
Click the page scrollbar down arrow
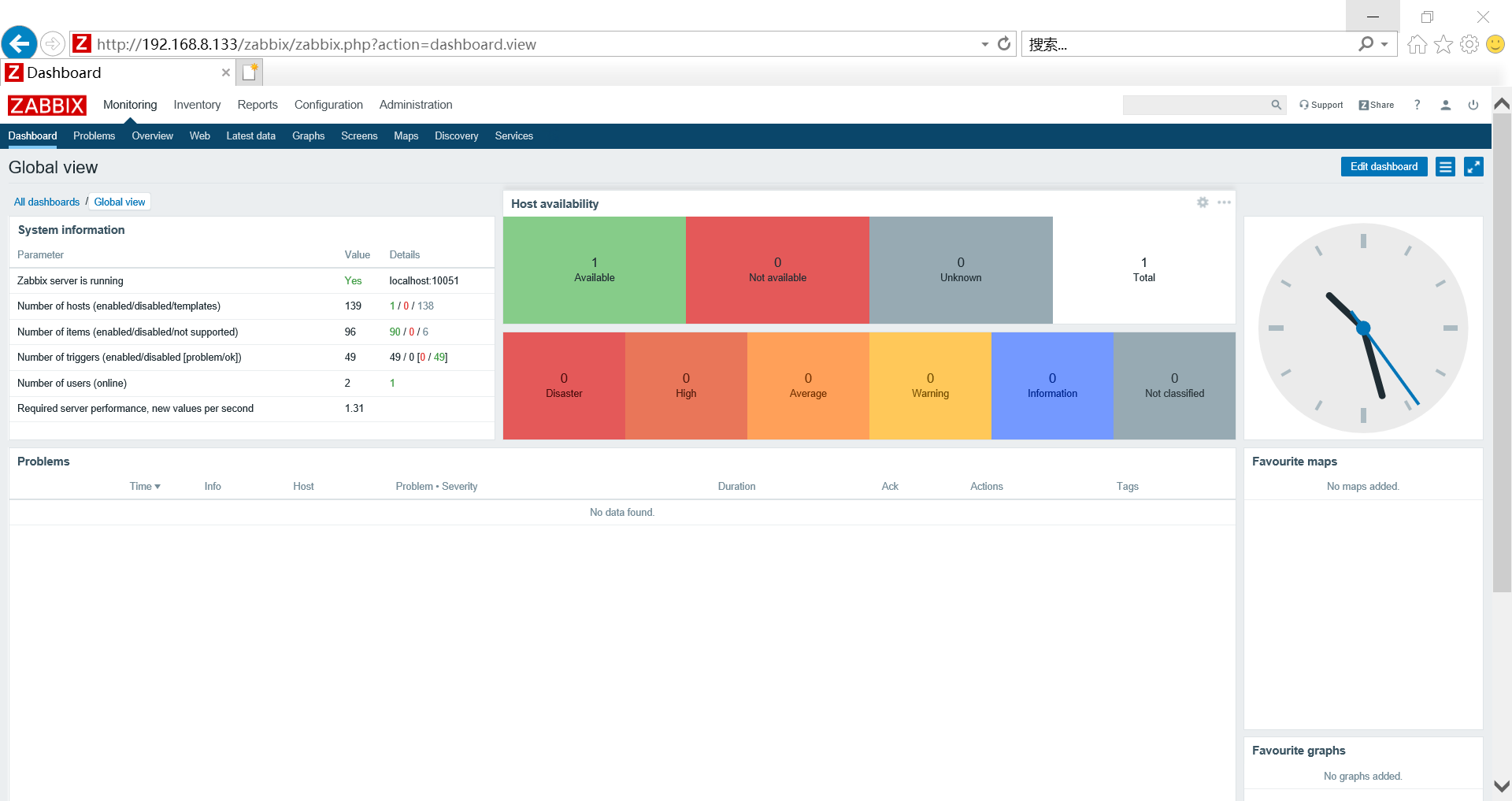pos(1502,786)
